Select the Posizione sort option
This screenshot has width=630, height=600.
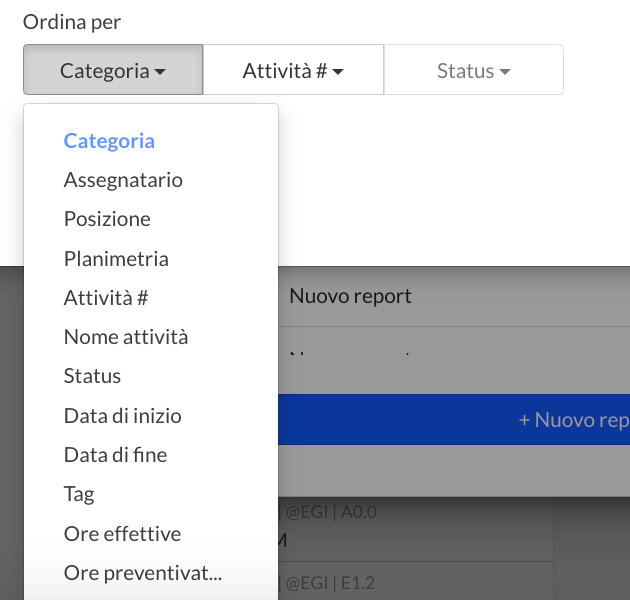(x=107, y=219)
